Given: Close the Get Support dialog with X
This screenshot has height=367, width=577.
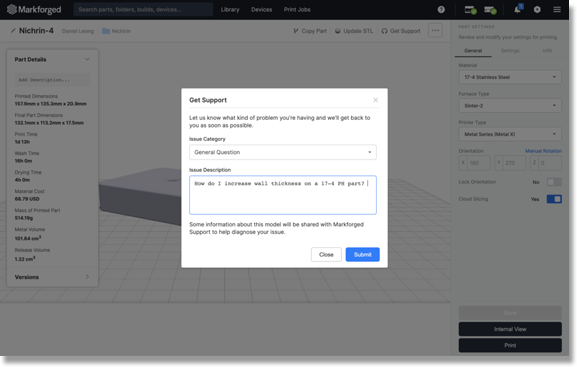Looking at the screenshot, I should pyautogui.click(x=375, y=100).
